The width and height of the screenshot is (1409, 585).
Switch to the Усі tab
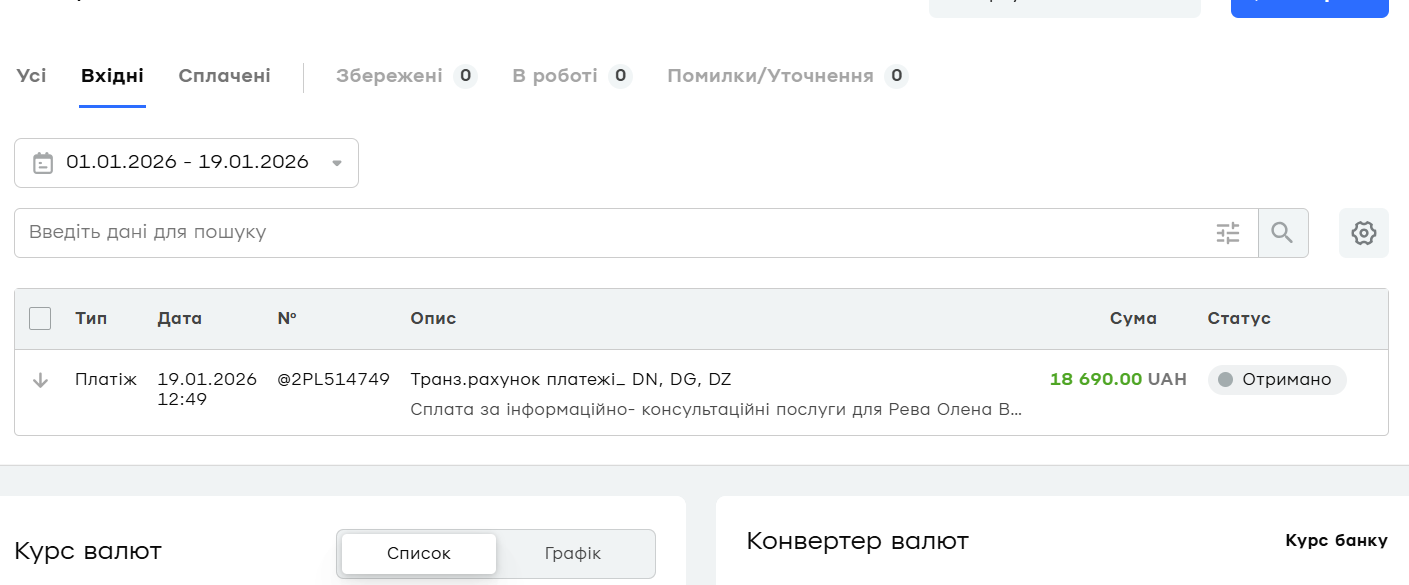(x=31, y=76)
